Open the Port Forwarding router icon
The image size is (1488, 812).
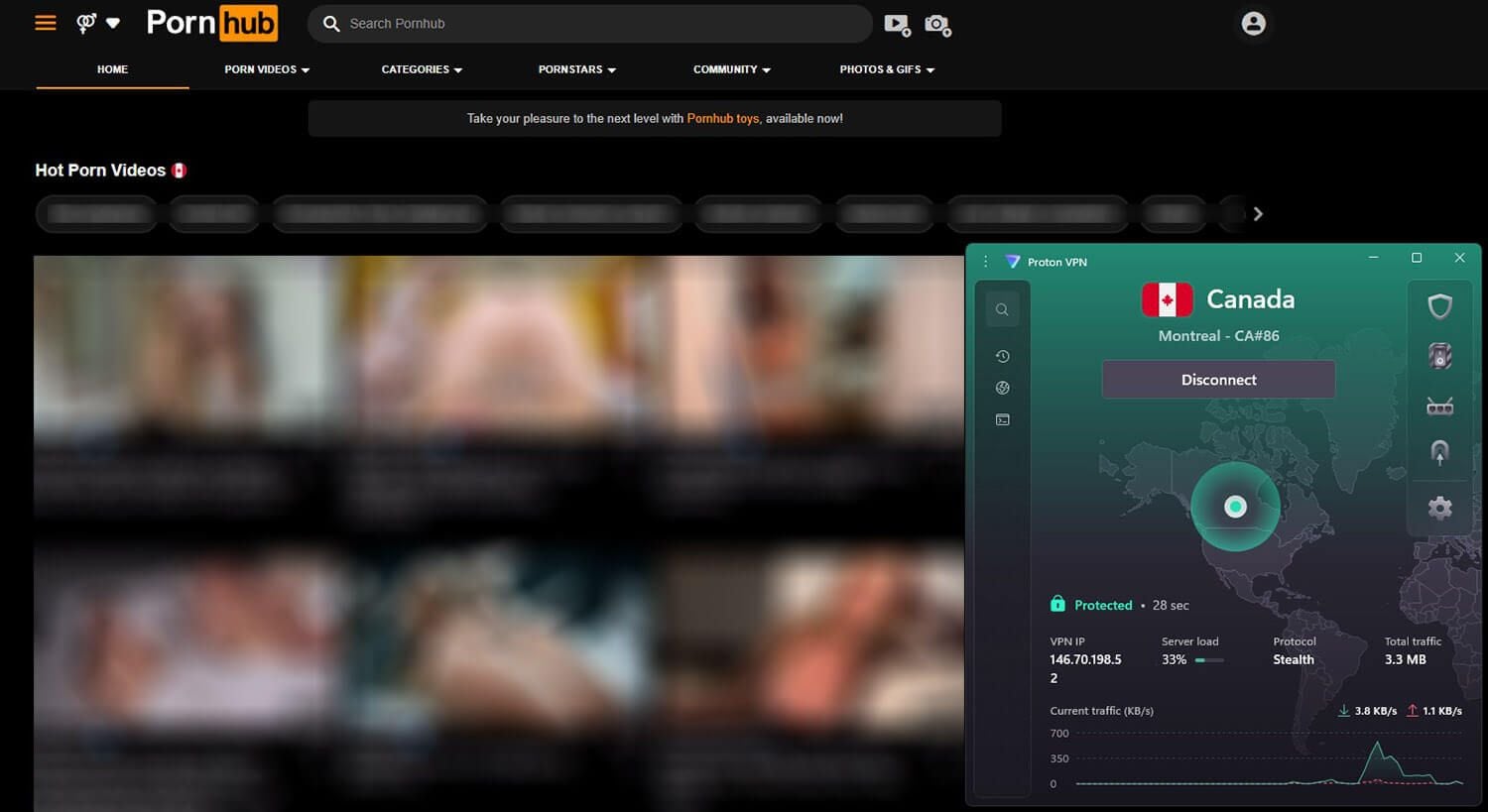[x=1439, y=406]
